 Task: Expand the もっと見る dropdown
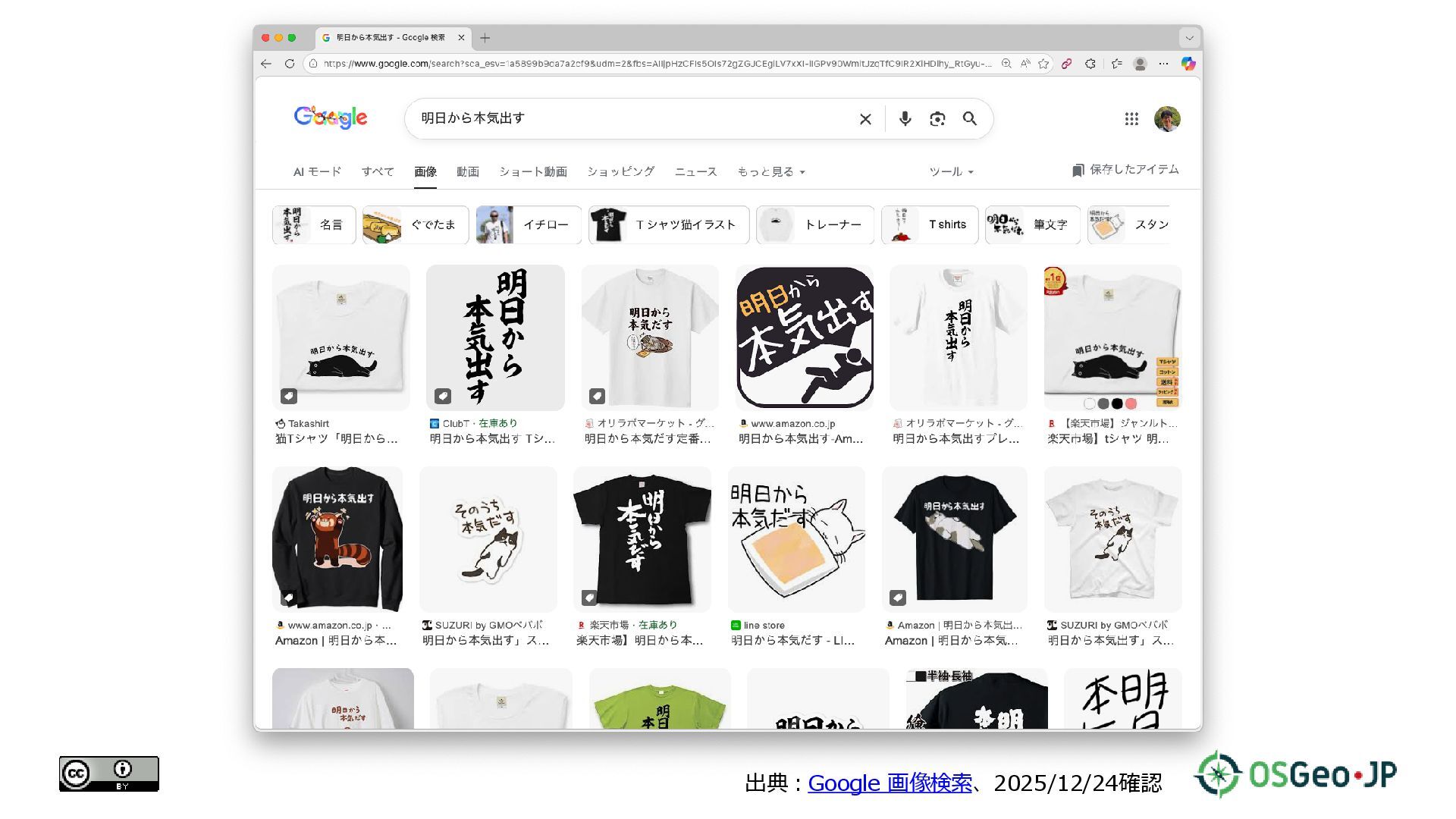tap(770, 172)
